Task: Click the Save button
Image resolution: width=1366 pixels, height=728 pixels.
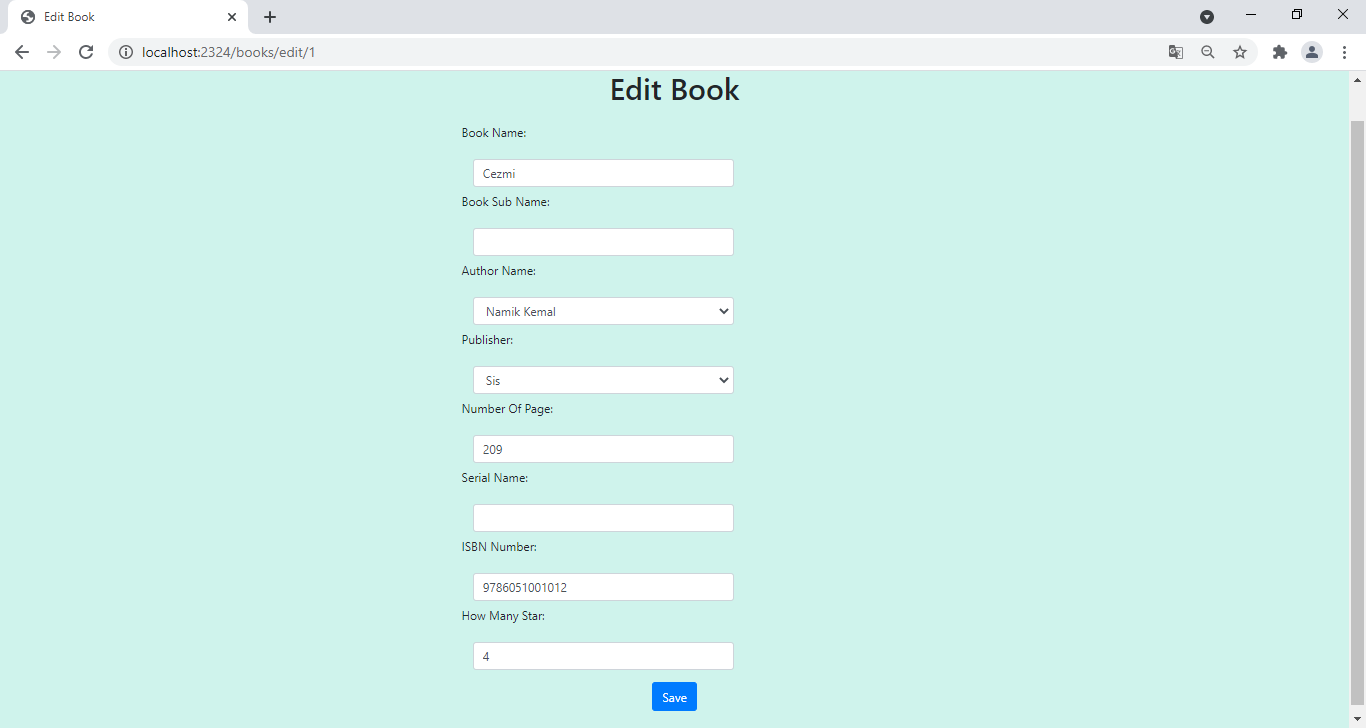Action: click(x=674, y=696)
